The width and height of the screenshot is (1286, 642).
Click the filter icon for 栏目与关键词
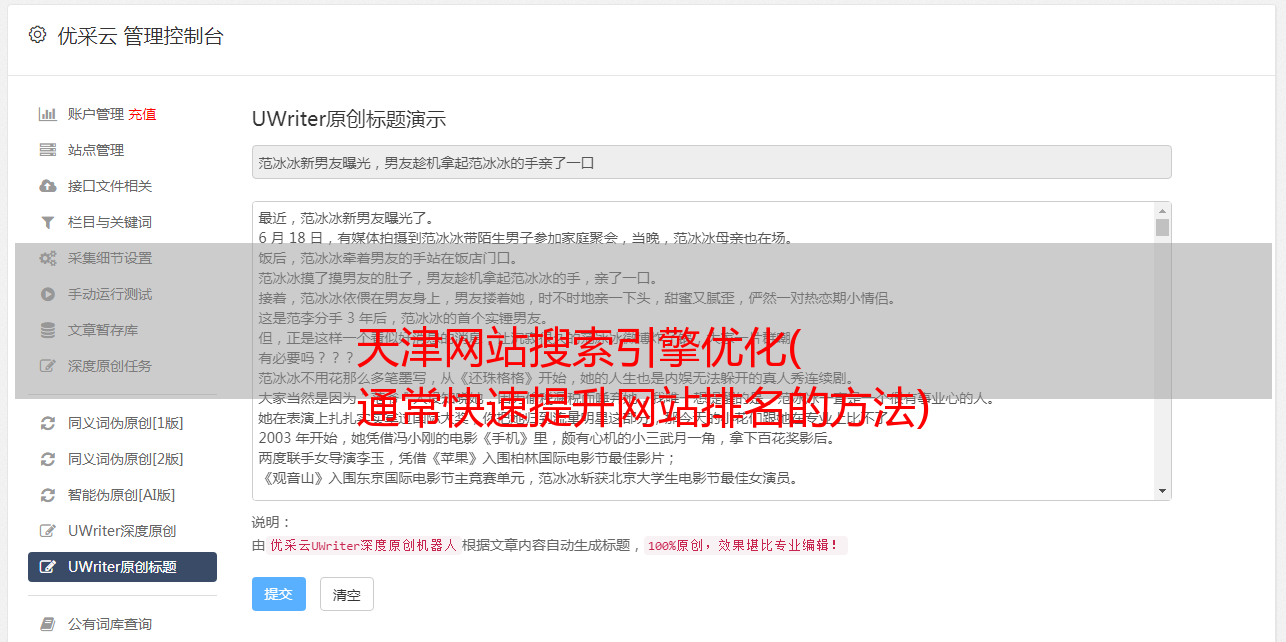(x=47, y=222)
